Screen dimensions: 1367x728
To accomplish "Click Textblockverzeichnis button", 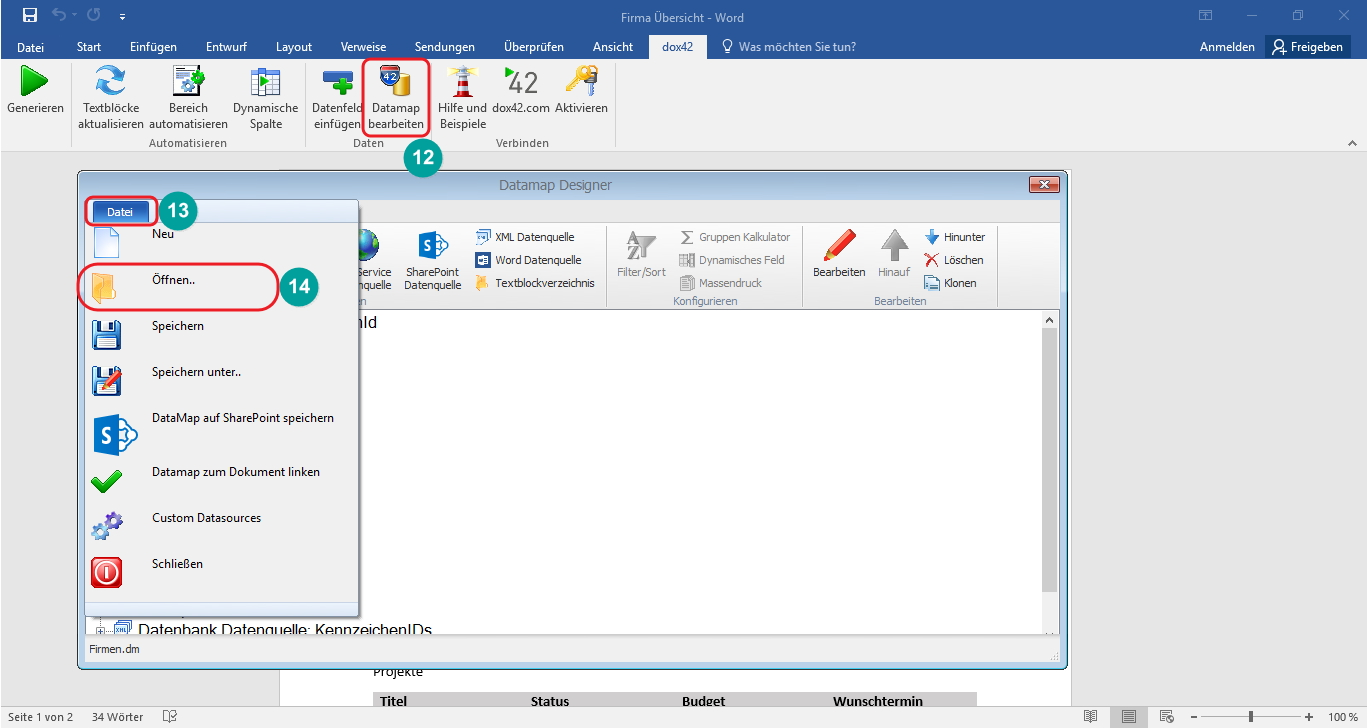I will (x=535, y=283).
